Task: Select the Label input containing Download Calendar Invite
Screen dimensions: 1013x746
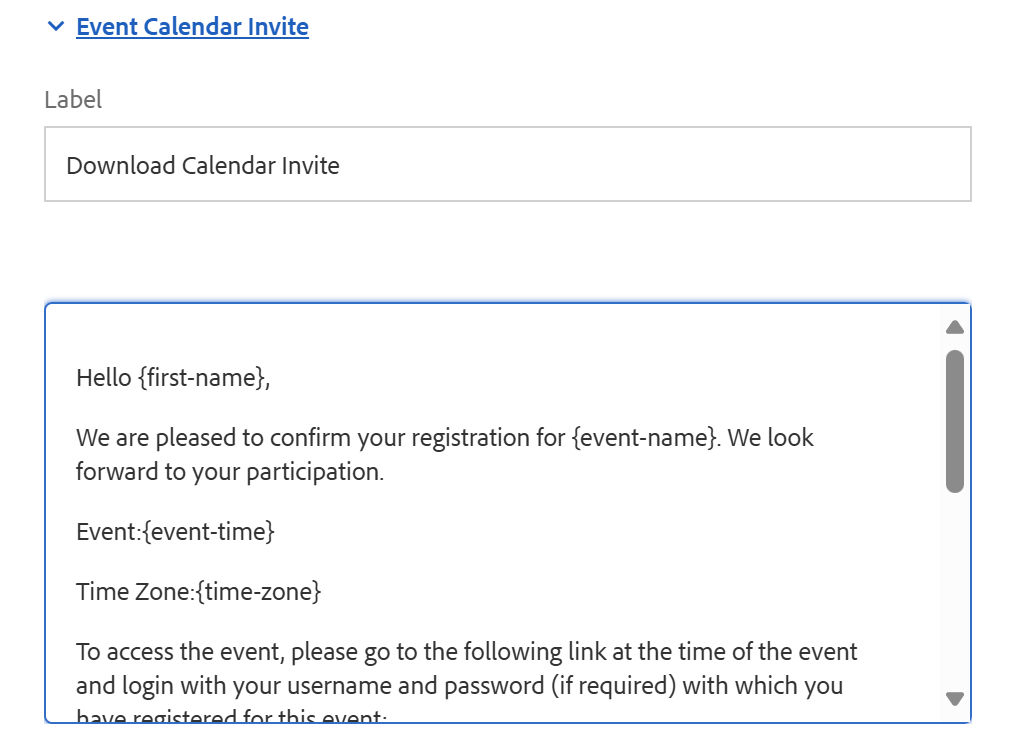Action: tap(400, 163)
